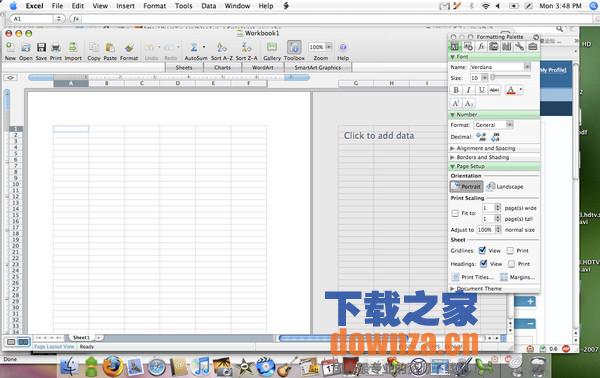Open Reference Tools books icon in Toolbox

click(x=507, y=47)
